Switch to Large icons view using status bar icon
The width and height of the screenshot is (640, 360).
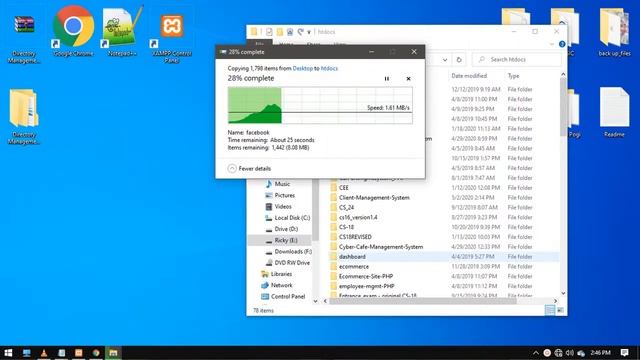click(560, 310)
